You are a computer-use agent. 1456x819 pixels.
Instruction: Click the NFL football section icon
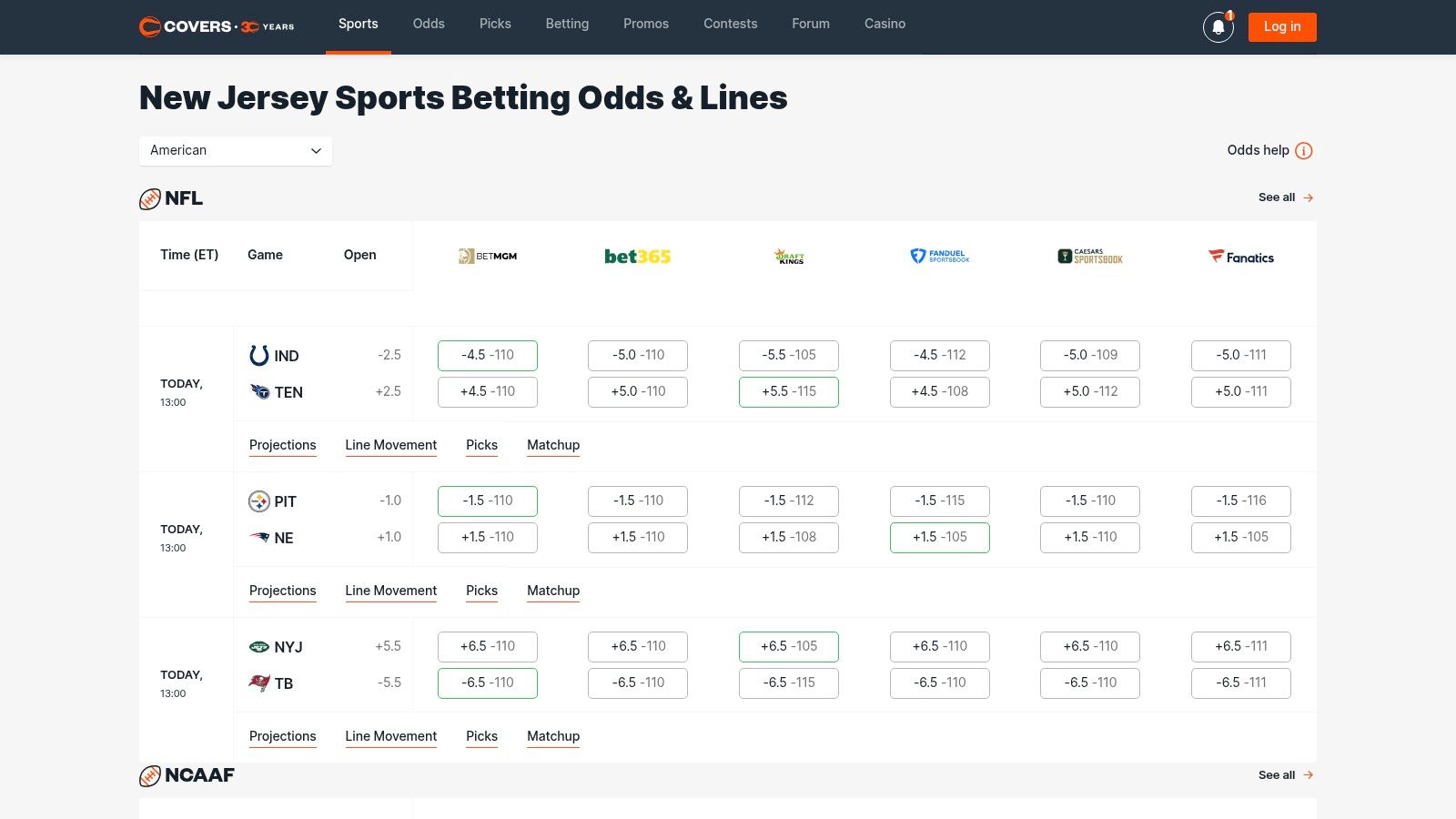point(149,198)
